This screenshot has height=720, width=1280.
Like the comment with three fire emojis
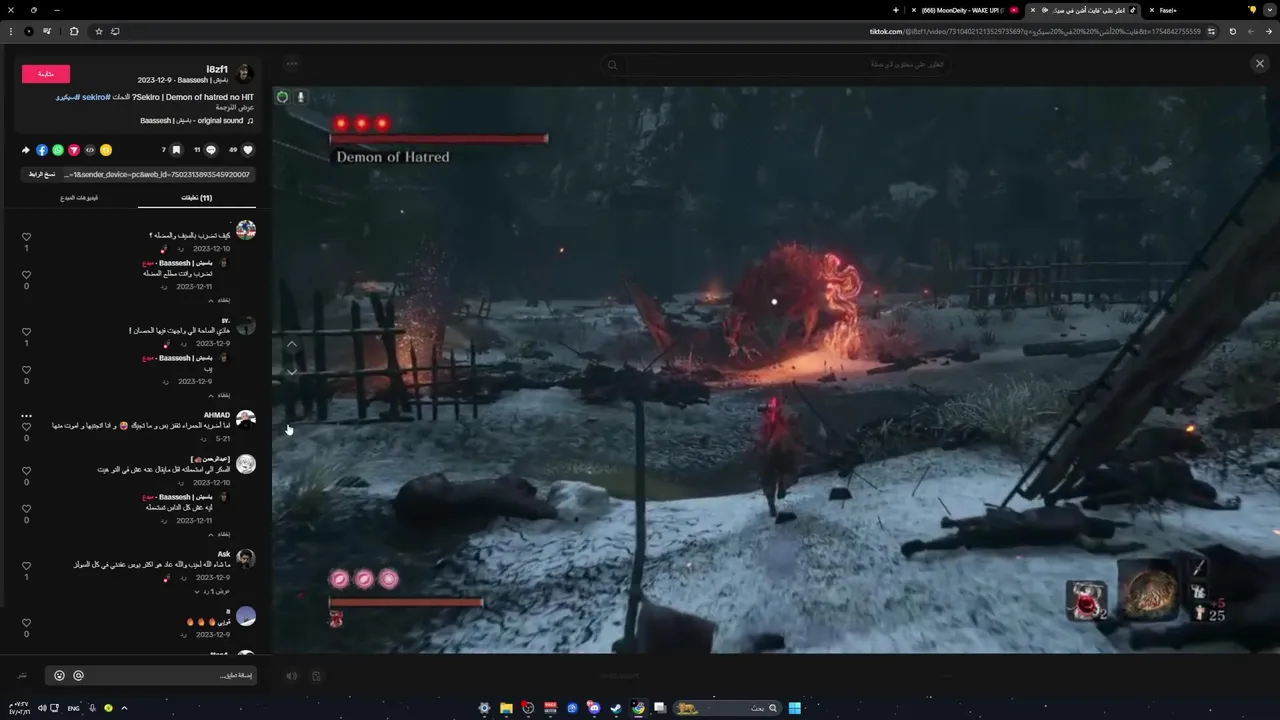pos(26,623)
